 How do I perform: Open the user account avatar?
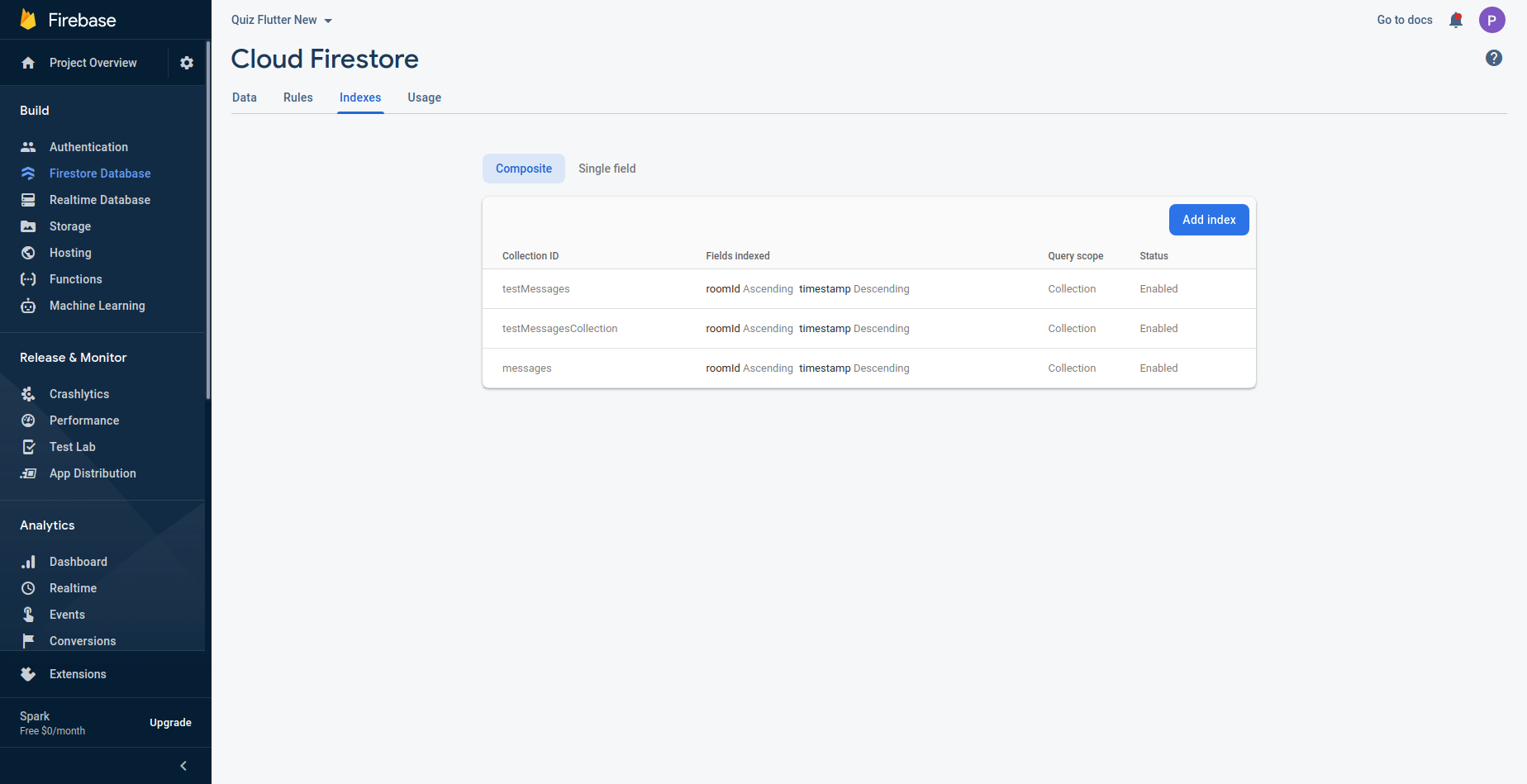1491,20
